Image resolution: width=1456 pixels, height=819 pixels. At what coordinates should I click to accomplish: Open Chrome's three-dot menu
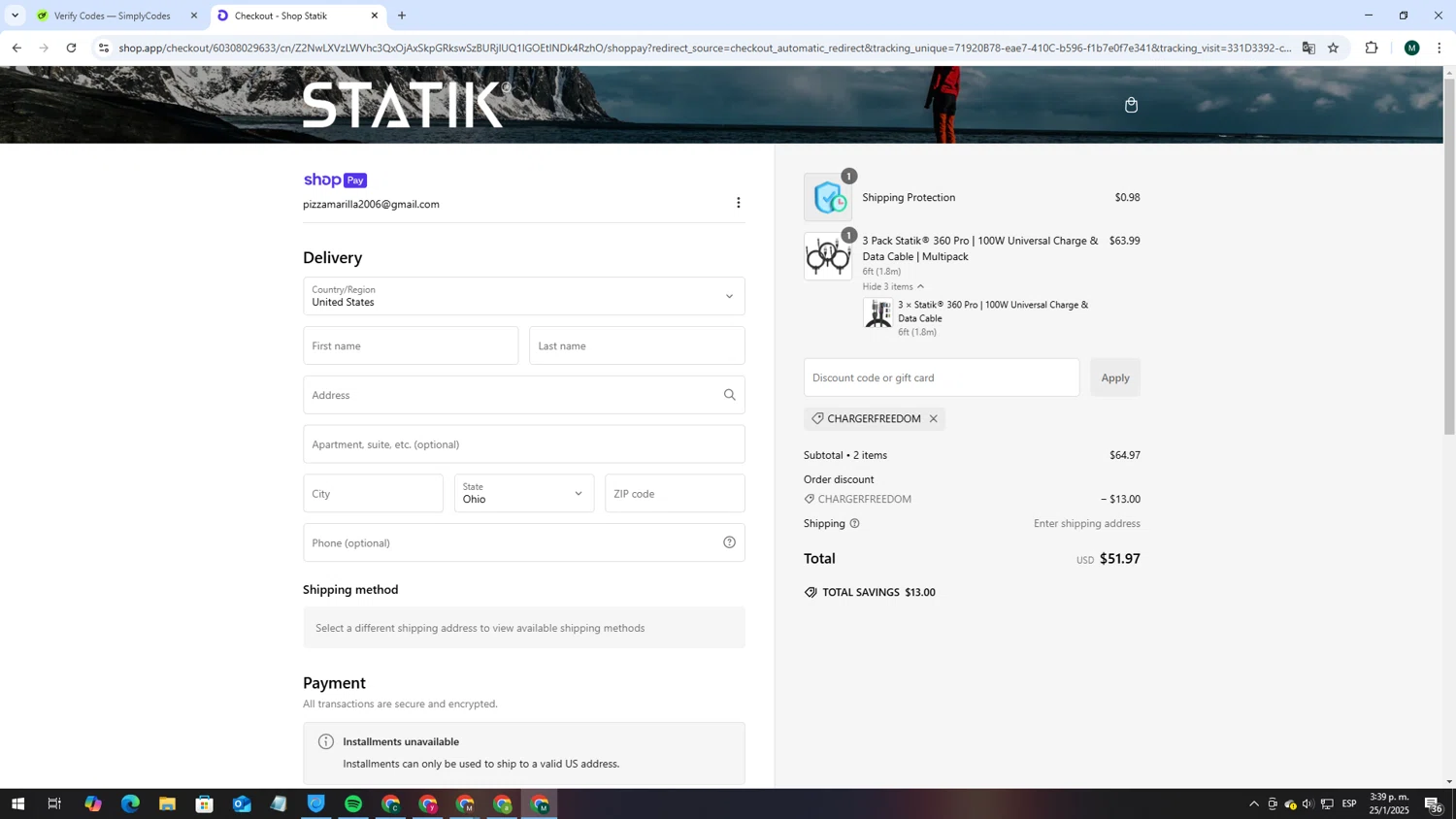(1439, 48)
